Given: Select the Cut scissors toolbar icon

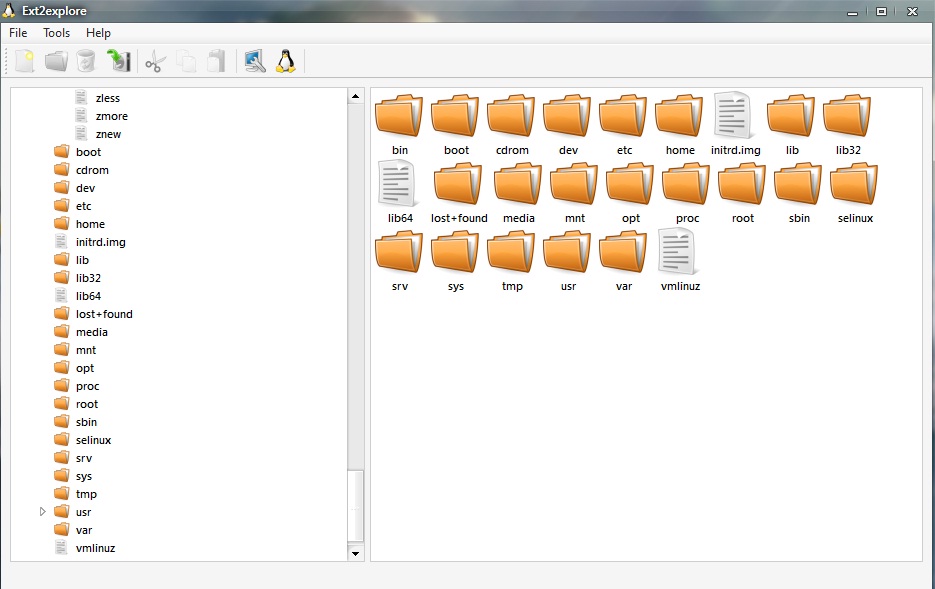Looking at the screenshot, I should click(x=155, y=60).
